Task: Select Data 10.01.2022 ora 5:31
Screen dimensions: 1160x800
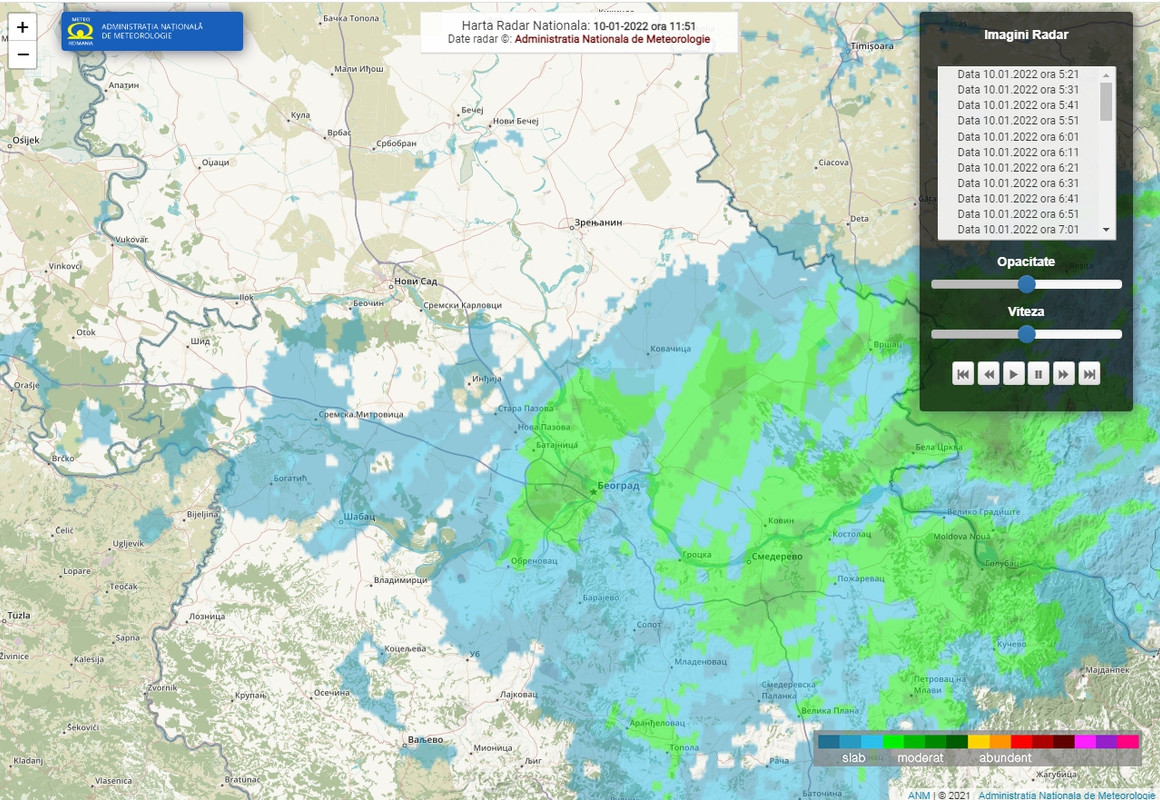Action: point(1018,90)
